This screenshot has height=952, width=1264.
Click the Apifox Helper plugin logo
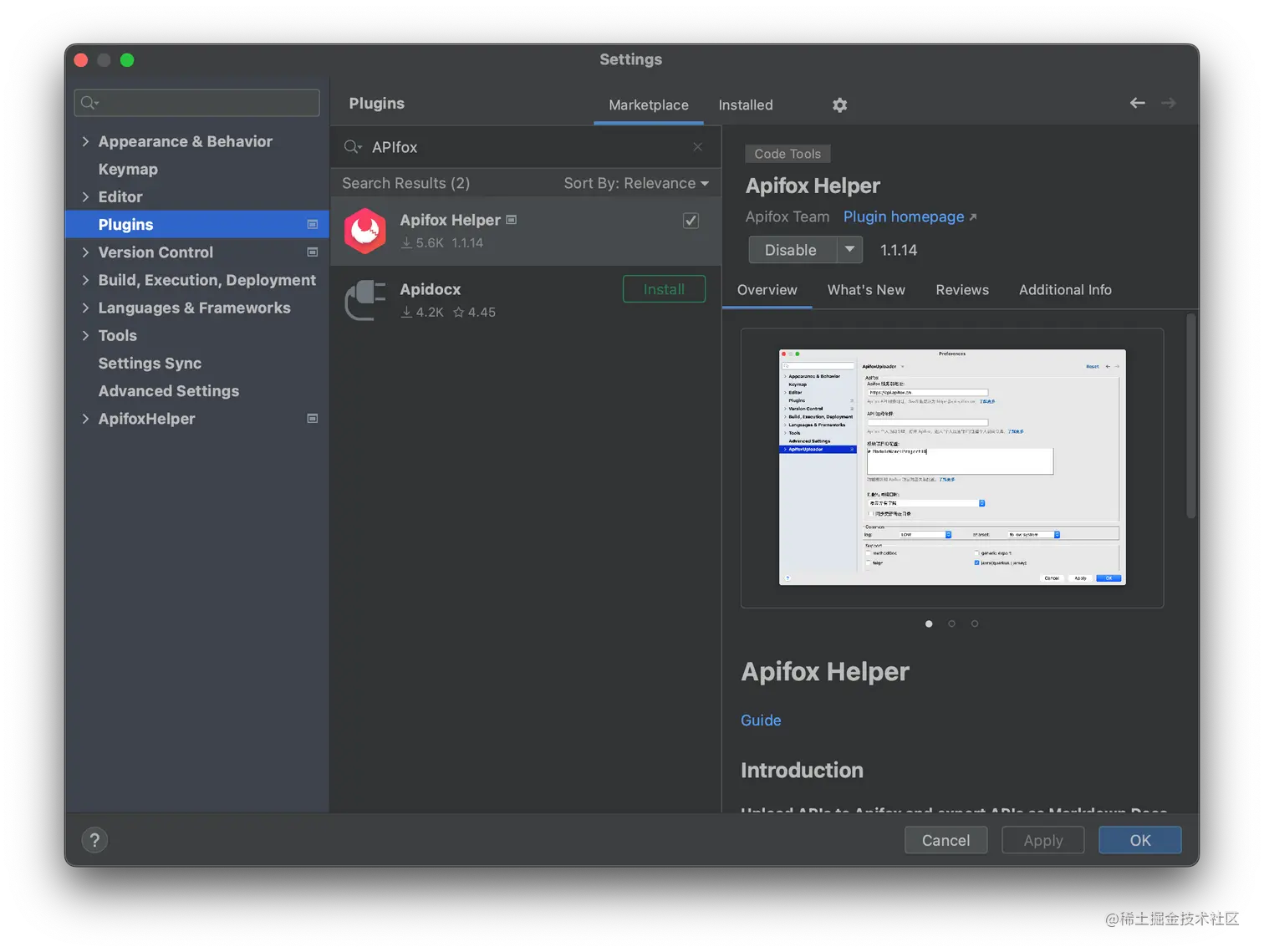point(365,231)
